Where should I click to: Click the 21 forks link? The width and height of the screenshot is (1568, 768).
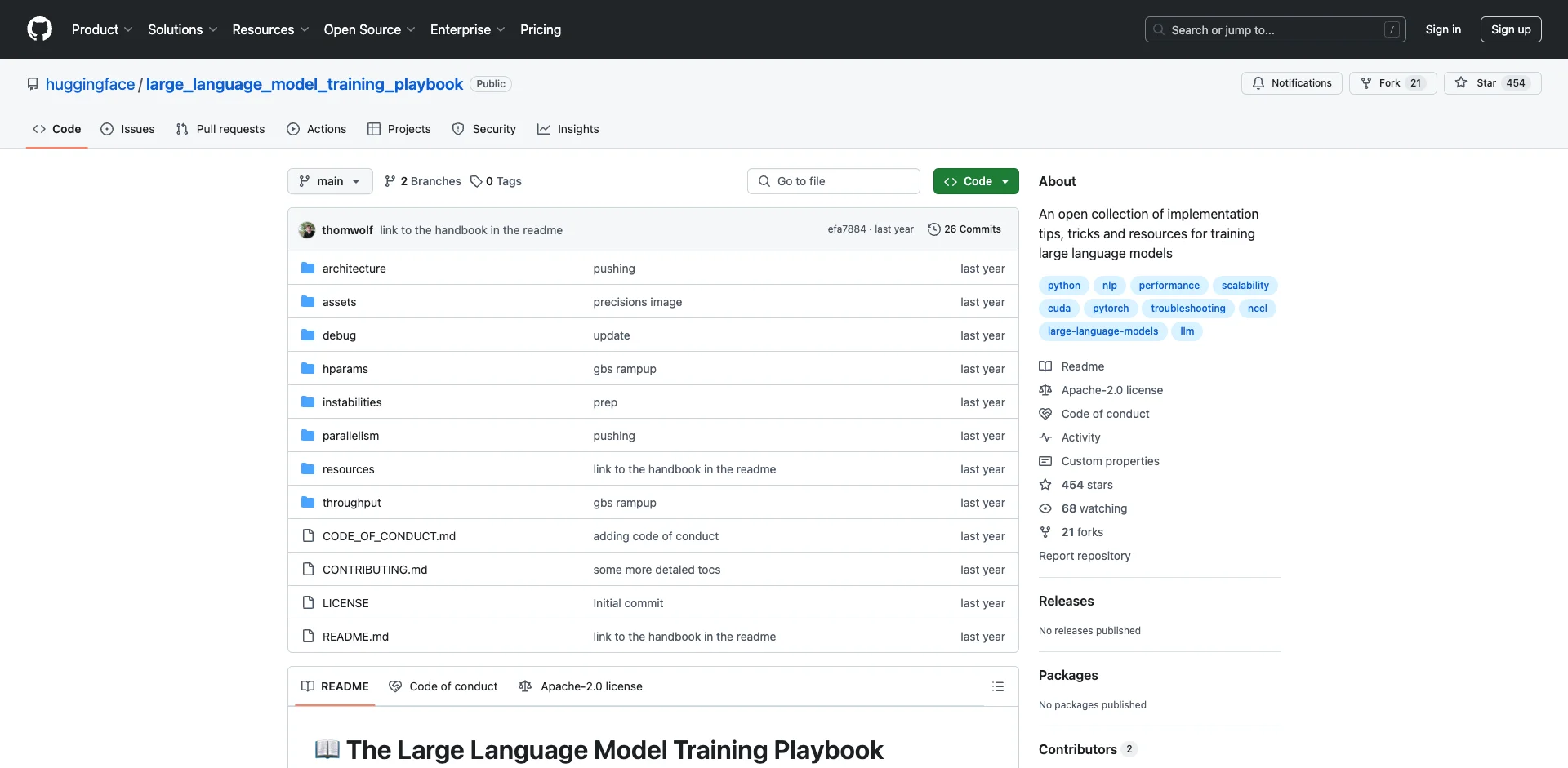pos(1082,532)
